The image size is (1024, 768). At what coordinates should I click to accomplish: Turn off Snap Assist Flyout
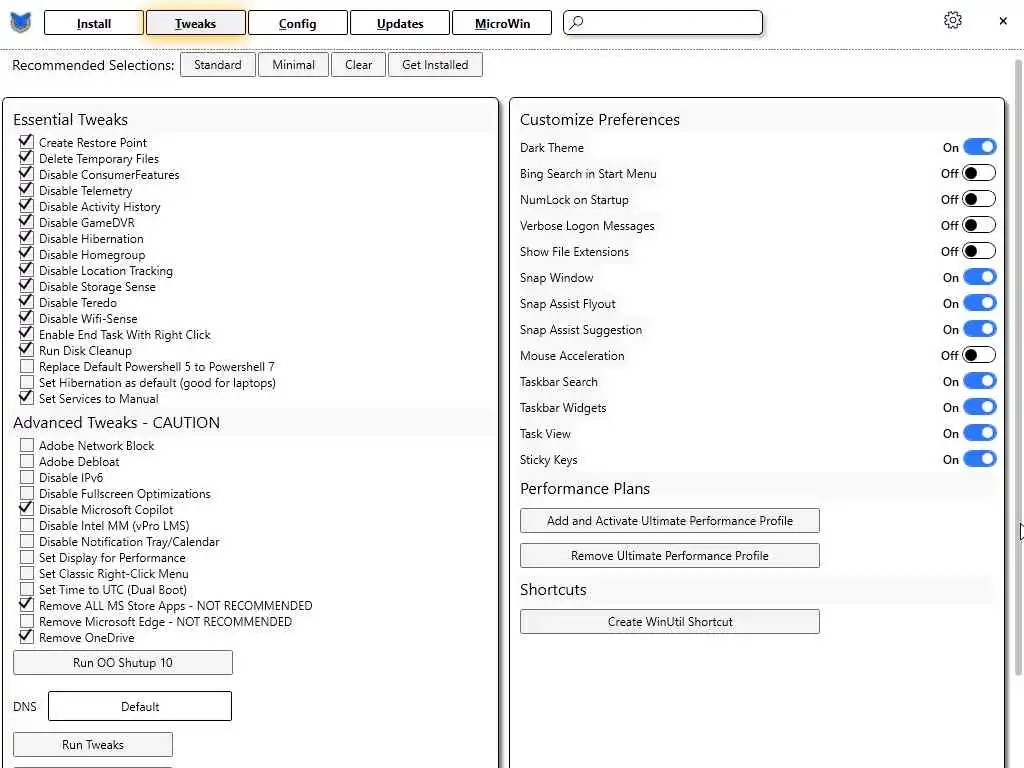[980, 303]
